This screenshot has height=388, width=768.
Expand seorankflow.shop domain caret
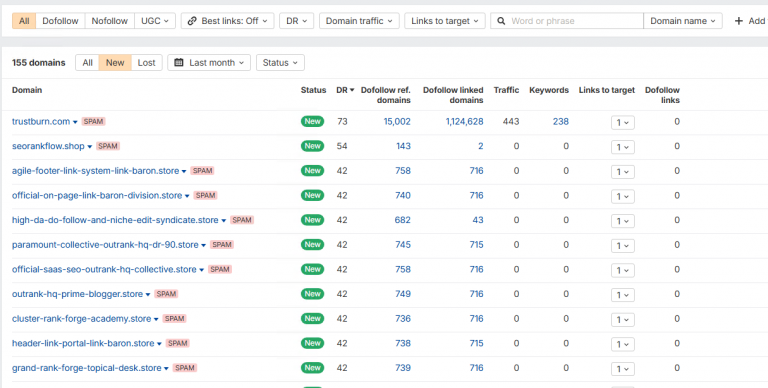coord(90,146)
